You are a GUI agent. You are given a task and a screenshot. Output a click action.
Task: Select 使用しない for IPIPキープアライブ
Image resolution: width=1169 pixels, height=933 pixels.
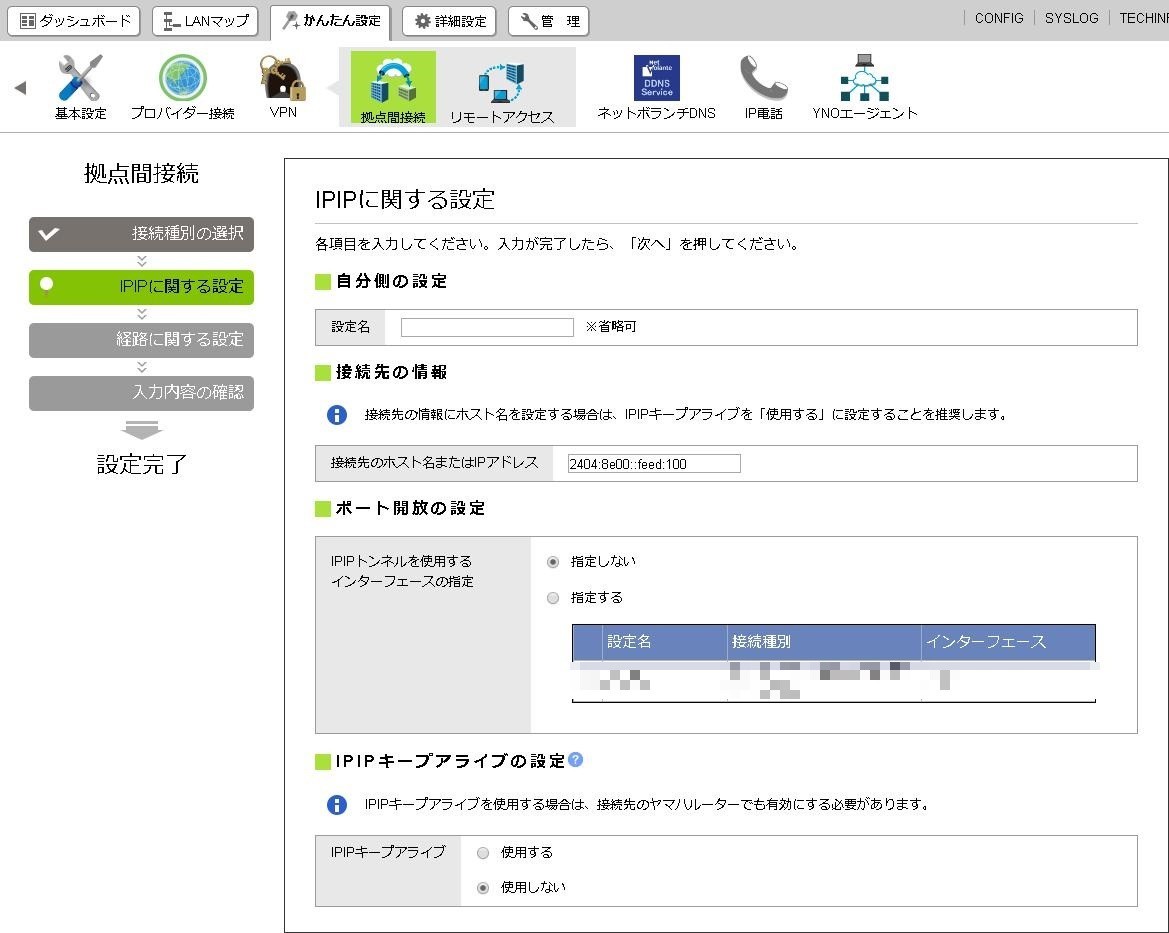point(483,888)
